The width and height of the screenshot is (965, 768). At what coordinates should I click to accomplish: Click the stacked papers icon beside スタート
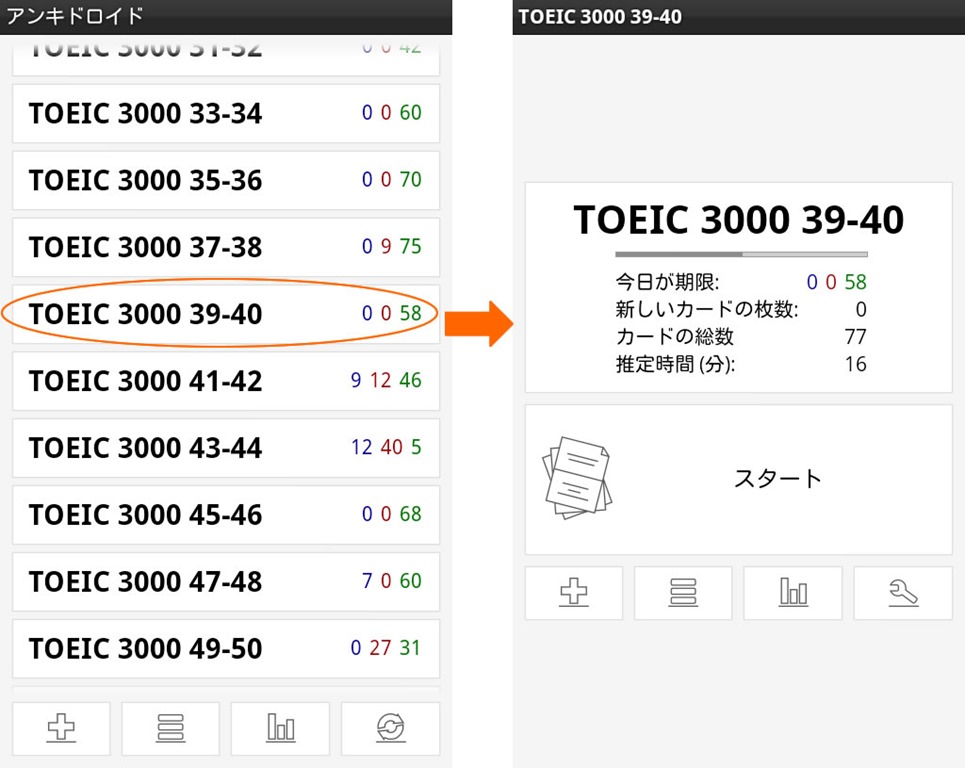577,477
